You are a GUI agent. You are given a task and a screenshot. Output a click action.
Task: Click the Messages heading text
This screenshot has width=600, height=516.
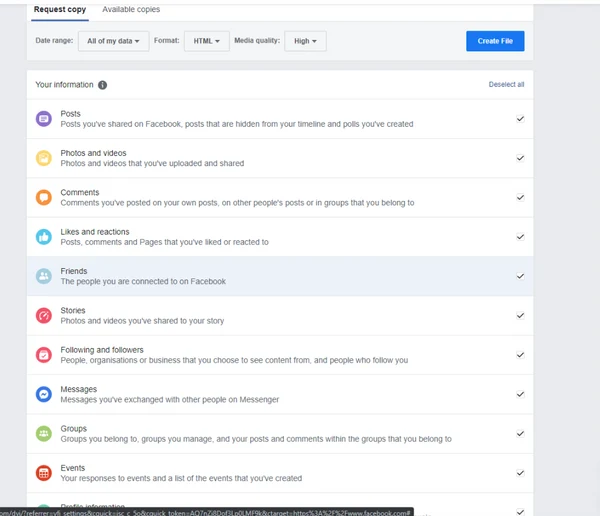(78, 389)
